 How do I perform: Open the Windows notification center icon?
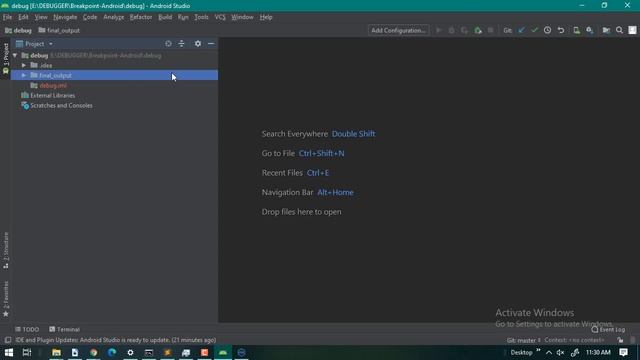point(623,352)
